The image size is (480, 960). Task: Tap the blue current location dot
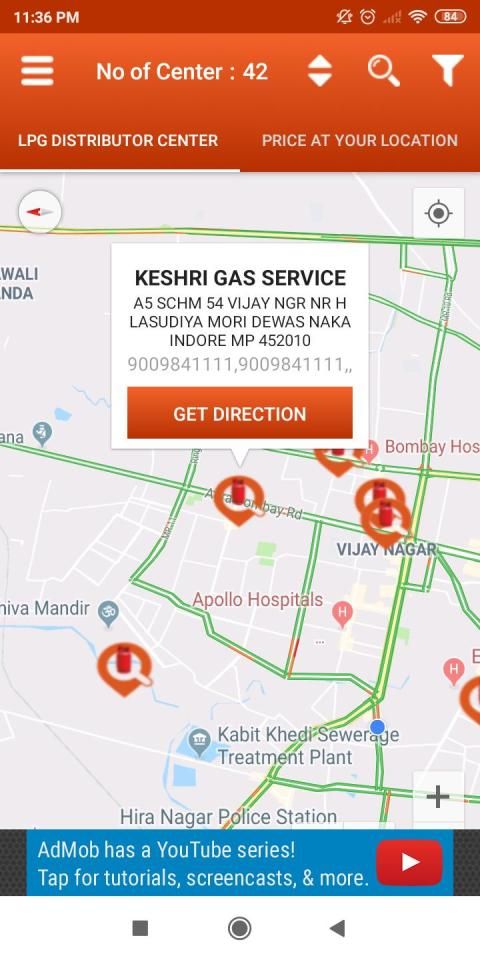(x=378, y=727)
